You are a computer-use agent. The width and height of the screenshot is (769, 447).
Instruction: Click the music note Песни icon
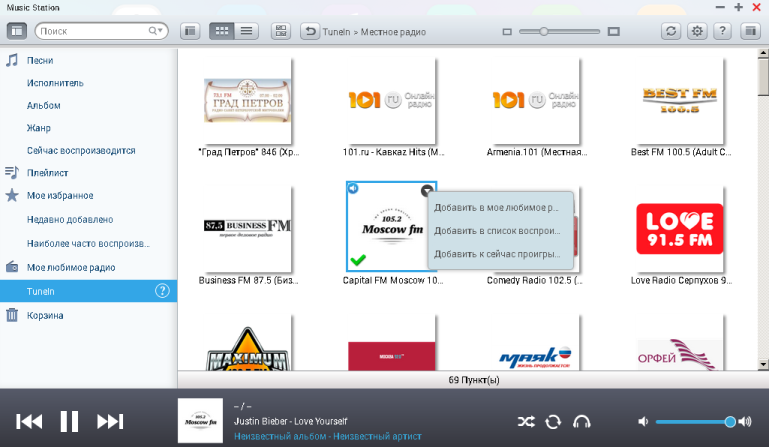coord(12,60)
